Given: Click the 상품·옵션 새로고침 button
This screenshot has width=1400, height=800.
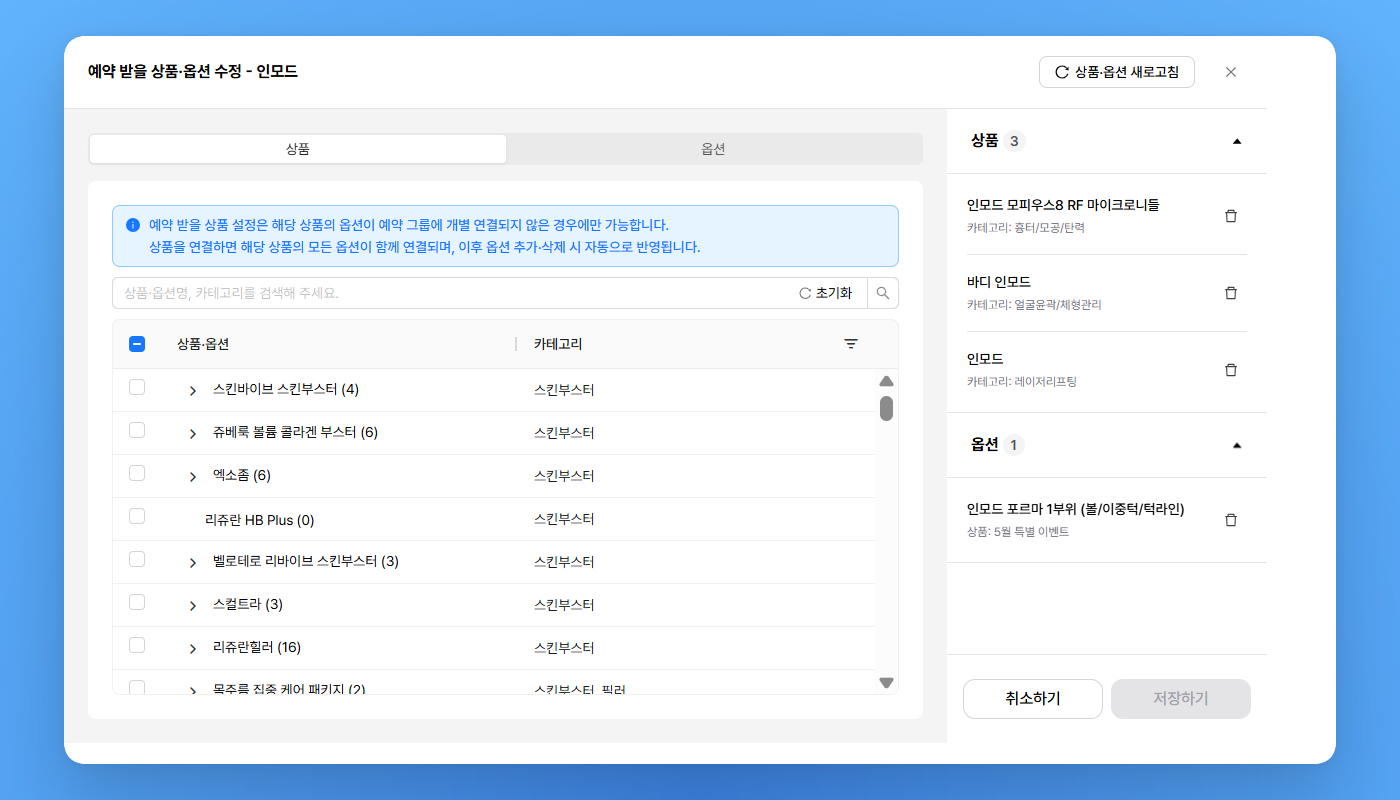Looking at the screenshot, I should 1117,72.
